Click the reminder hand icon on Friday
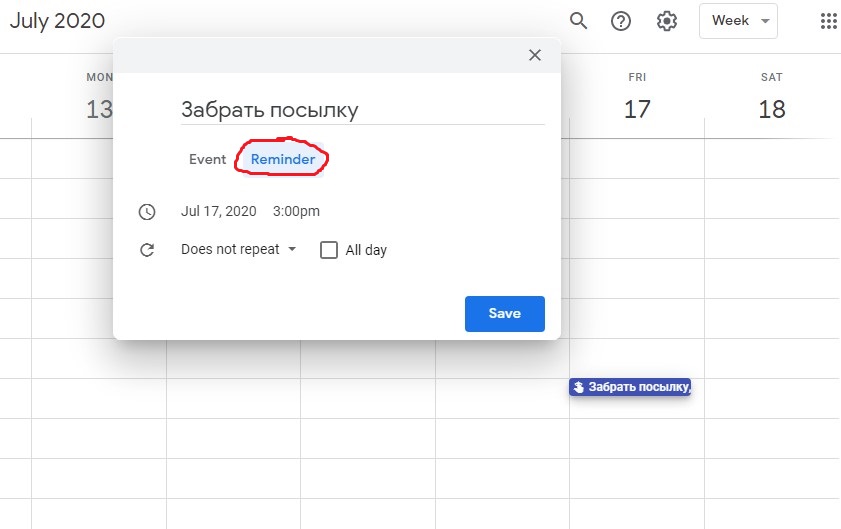 (x=578, y=387)
